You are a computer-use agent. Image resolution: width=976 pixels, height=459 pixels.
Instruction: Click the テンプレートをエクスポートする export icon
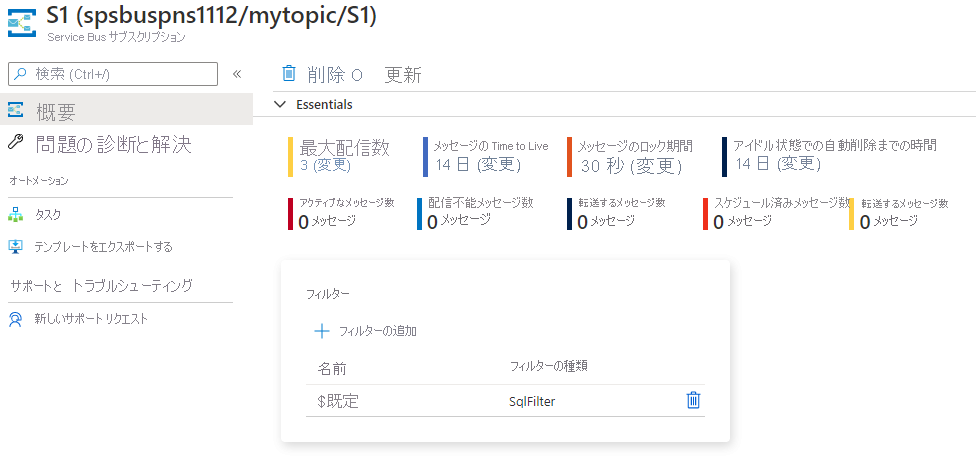(x=15, y=247)
